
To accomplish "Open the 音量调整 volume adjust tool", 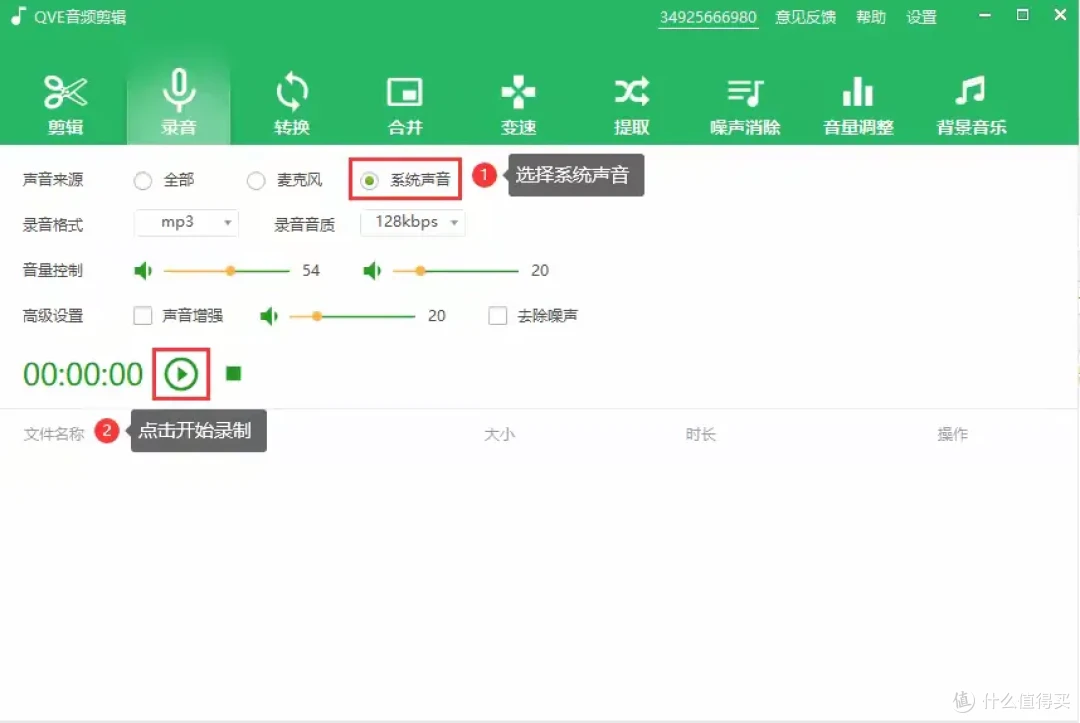I will pos(858,105).
